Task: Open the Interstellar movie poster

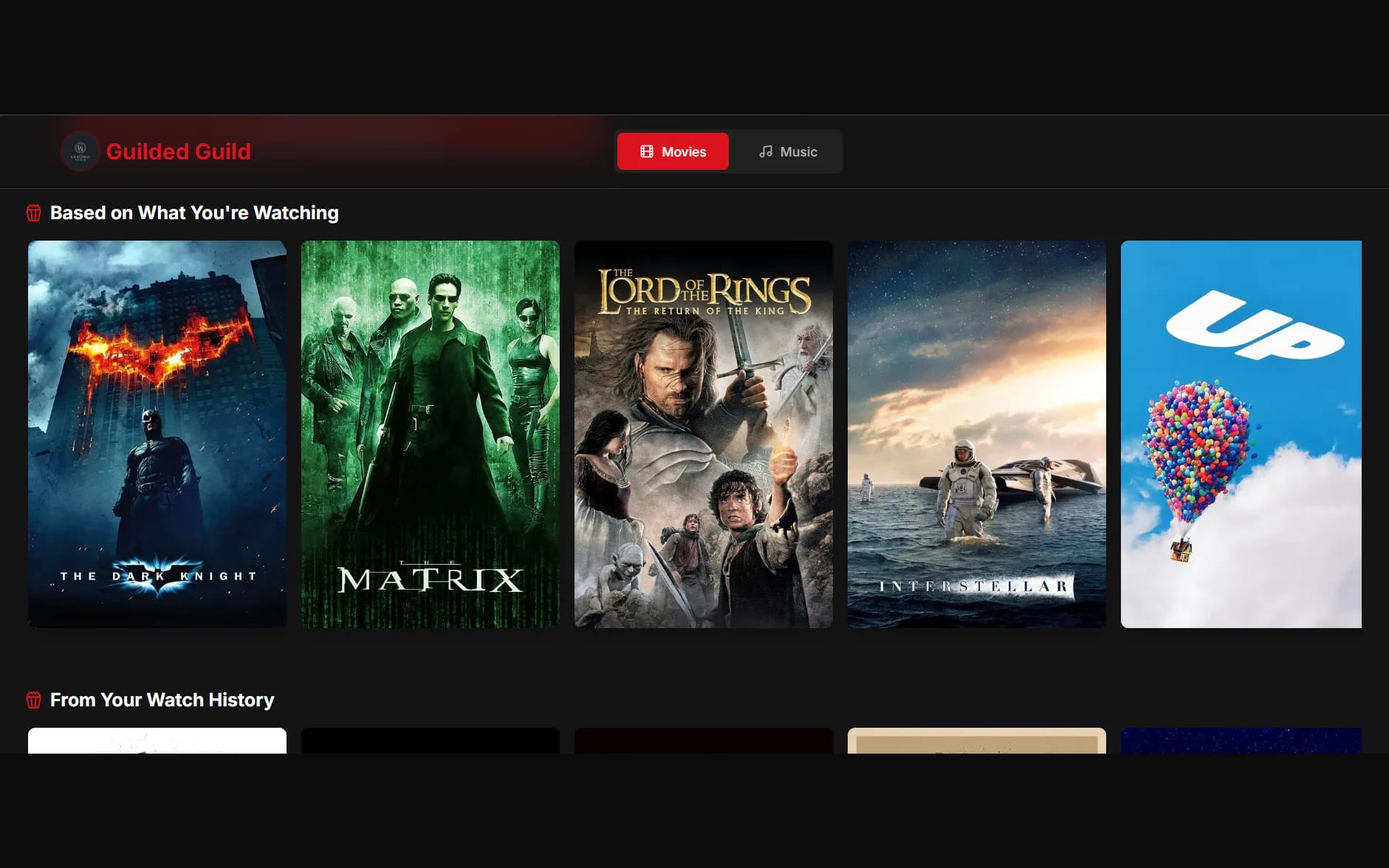Action: 977,434
